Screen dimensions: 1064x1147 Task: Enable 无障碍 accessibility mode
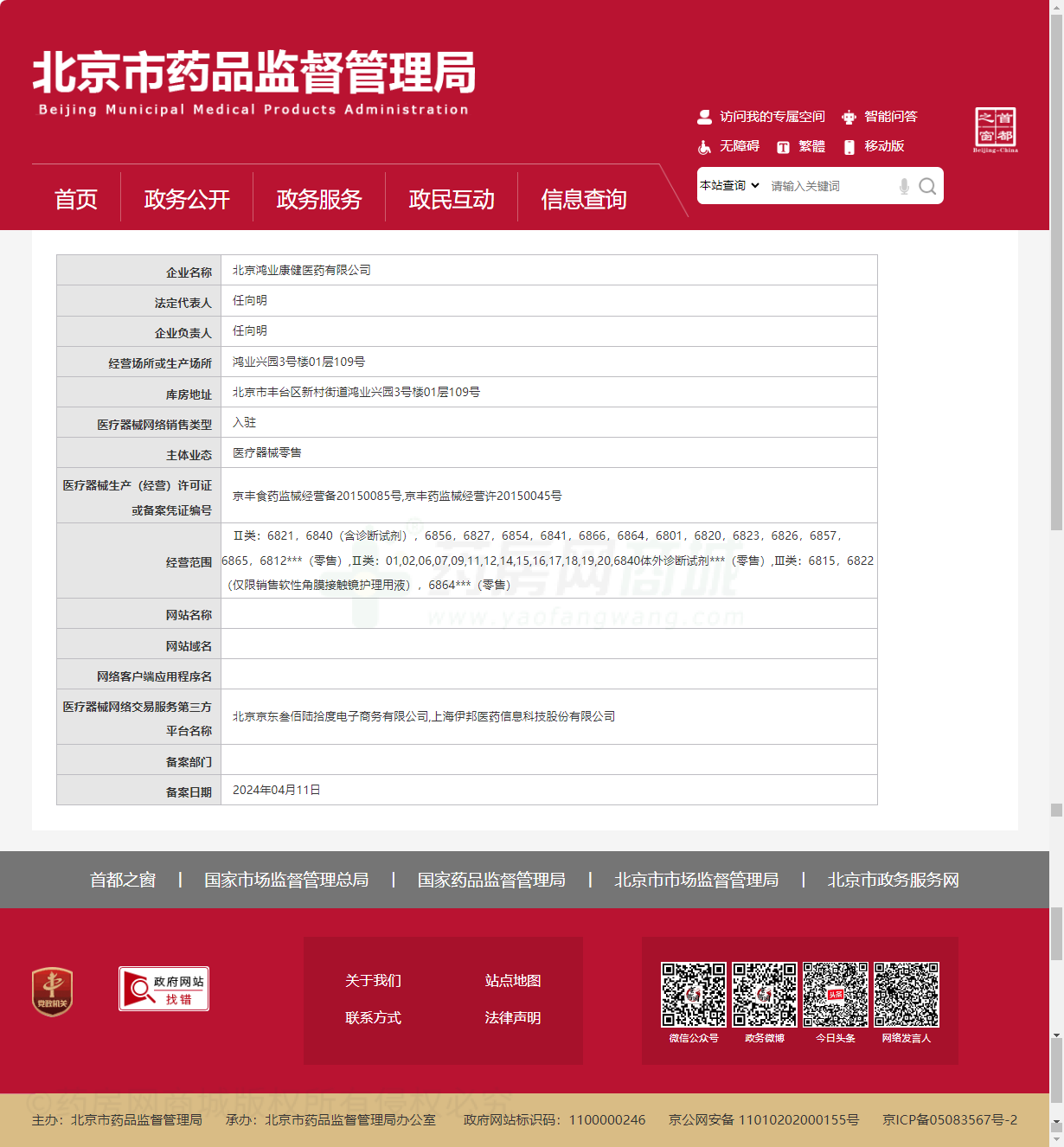point(729,146)
